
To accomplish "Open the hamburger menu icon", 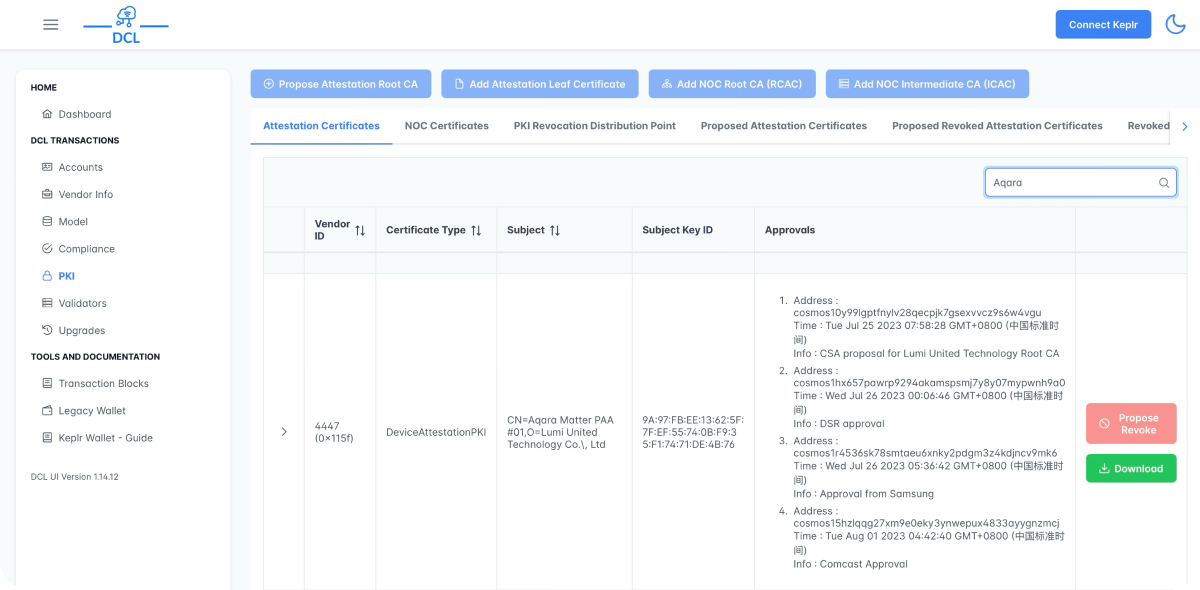I will 51,25.
